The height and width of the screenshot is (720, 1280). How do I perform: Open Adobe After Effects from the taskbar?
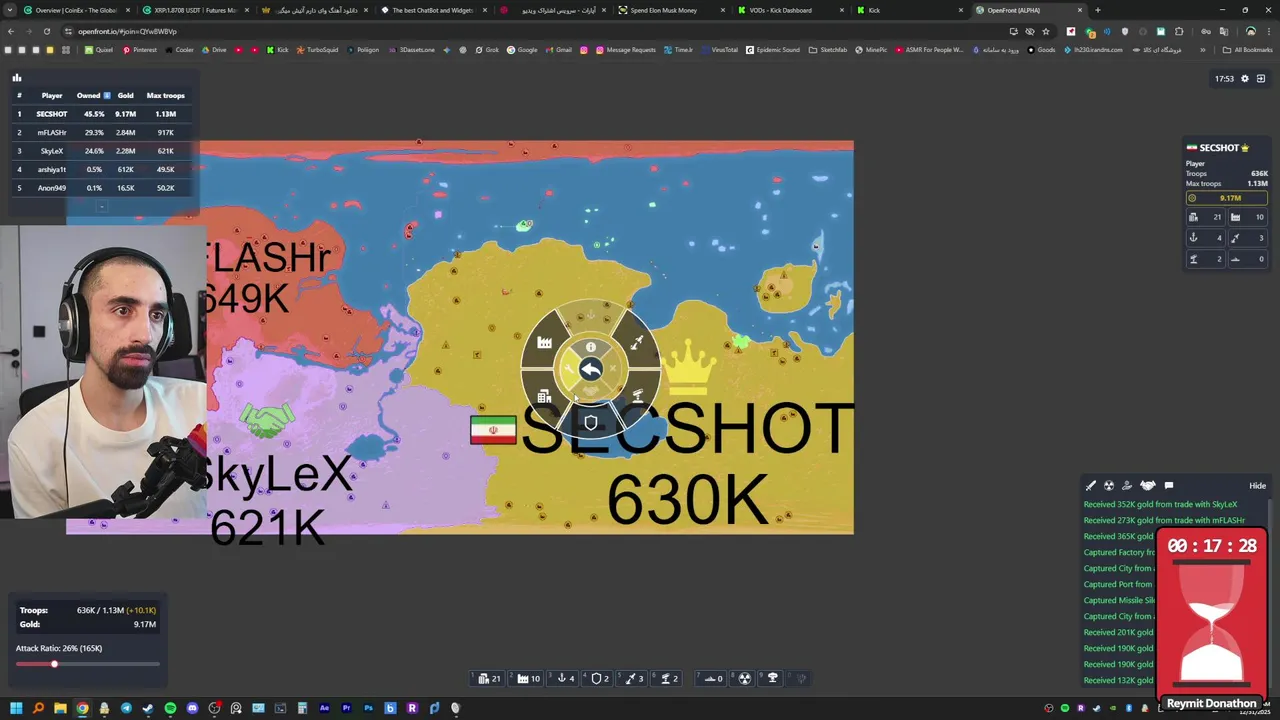click(324, 708)
